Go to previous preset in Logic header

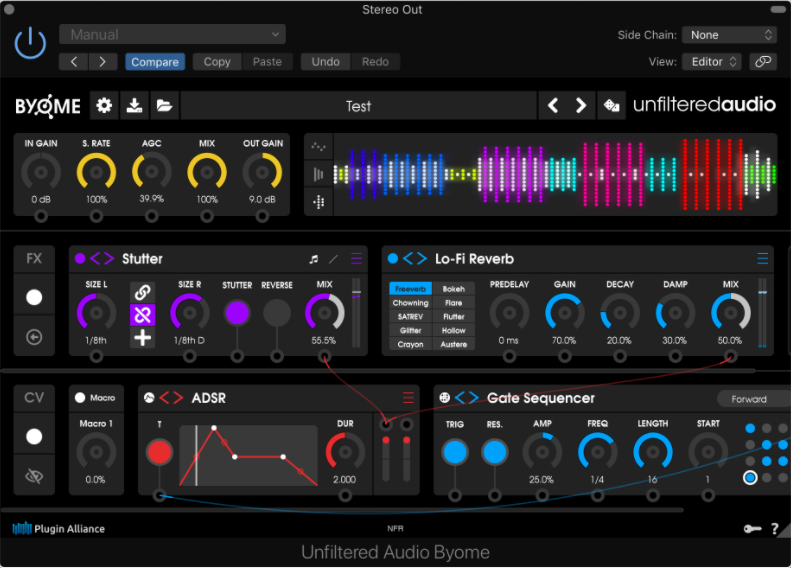tap(74, 62)
